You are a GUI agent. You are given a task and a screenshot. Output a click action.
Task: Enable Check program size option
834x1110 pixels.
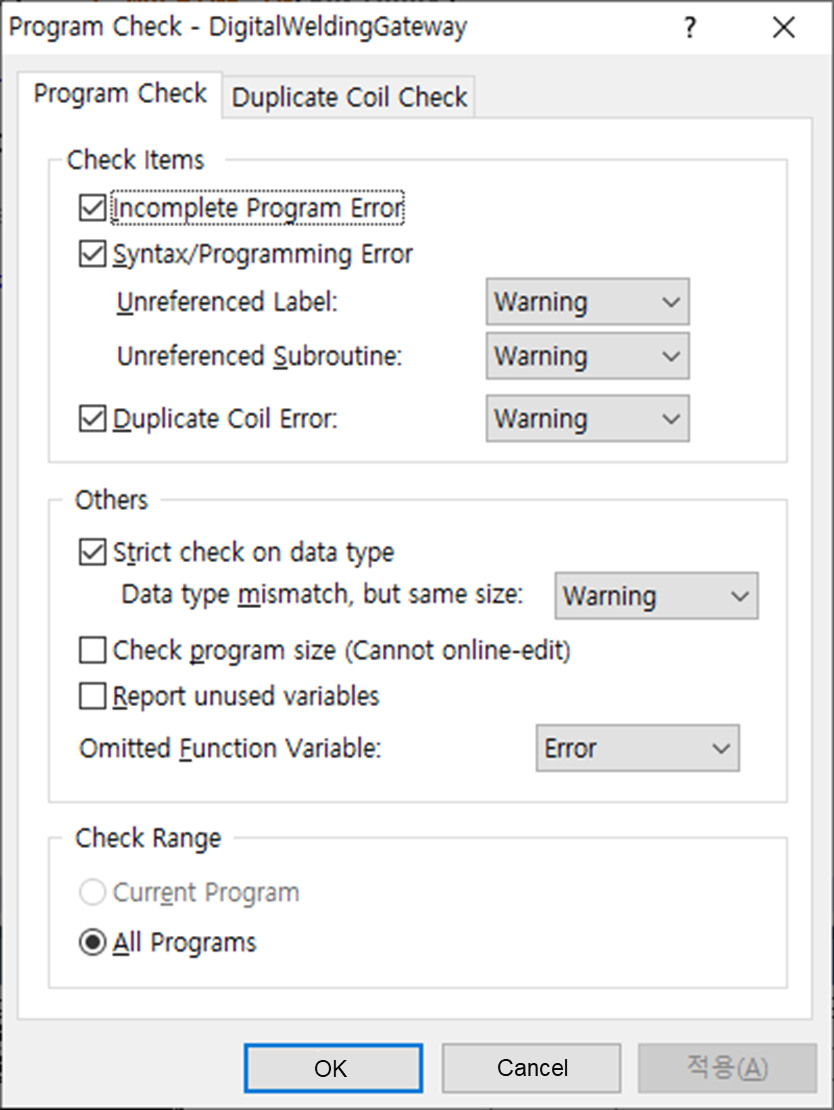(93, 651)
